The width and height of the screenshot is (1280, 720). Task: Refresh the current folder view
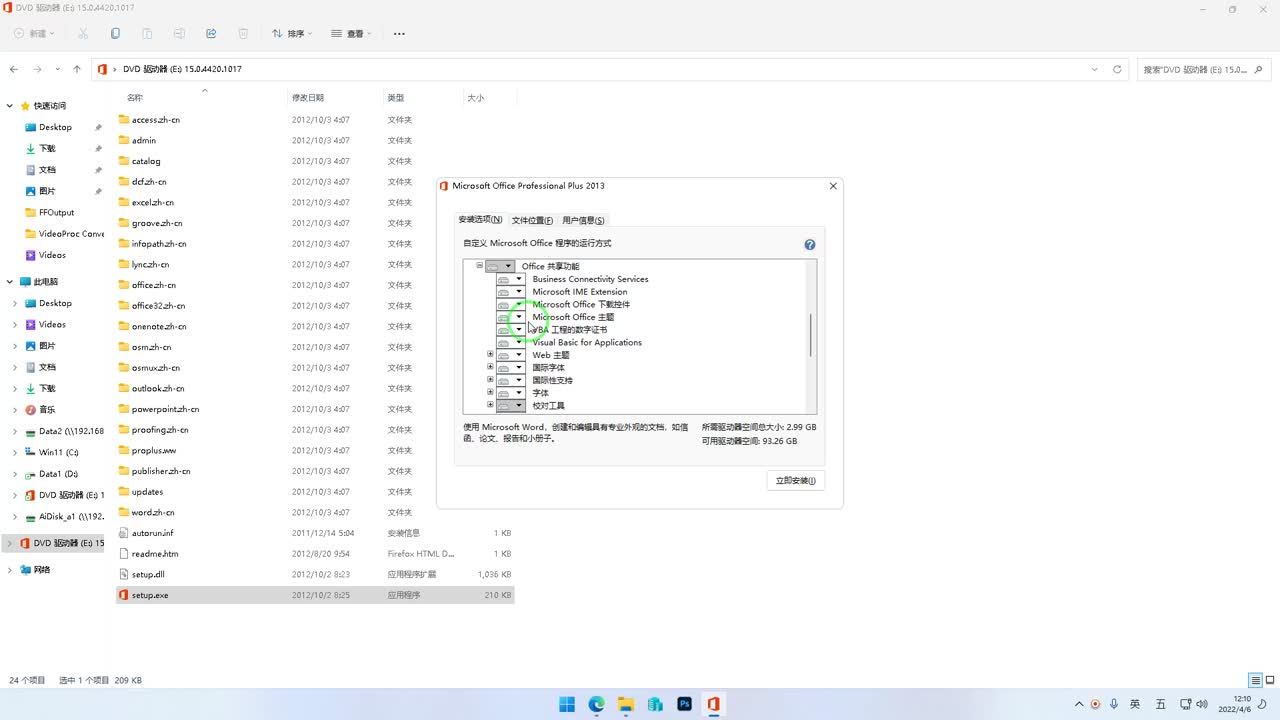click(x=1118, y=69)
